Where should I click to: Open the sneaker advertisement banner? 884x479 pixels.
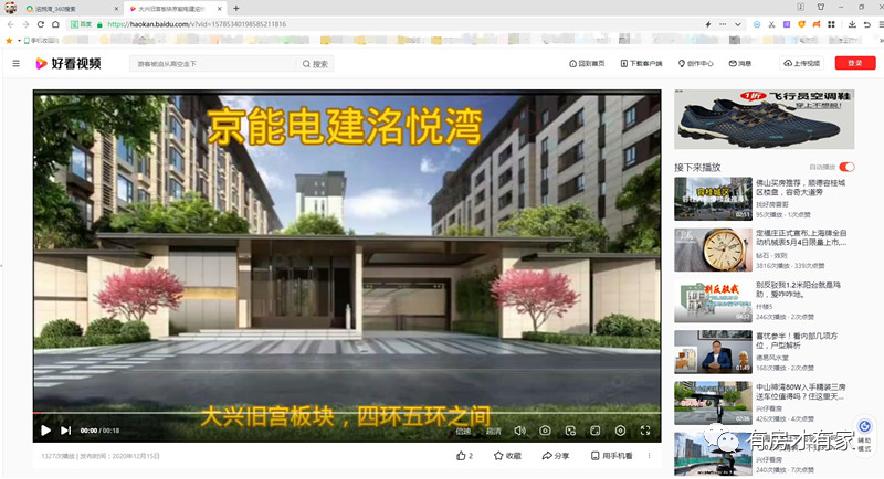764,119
